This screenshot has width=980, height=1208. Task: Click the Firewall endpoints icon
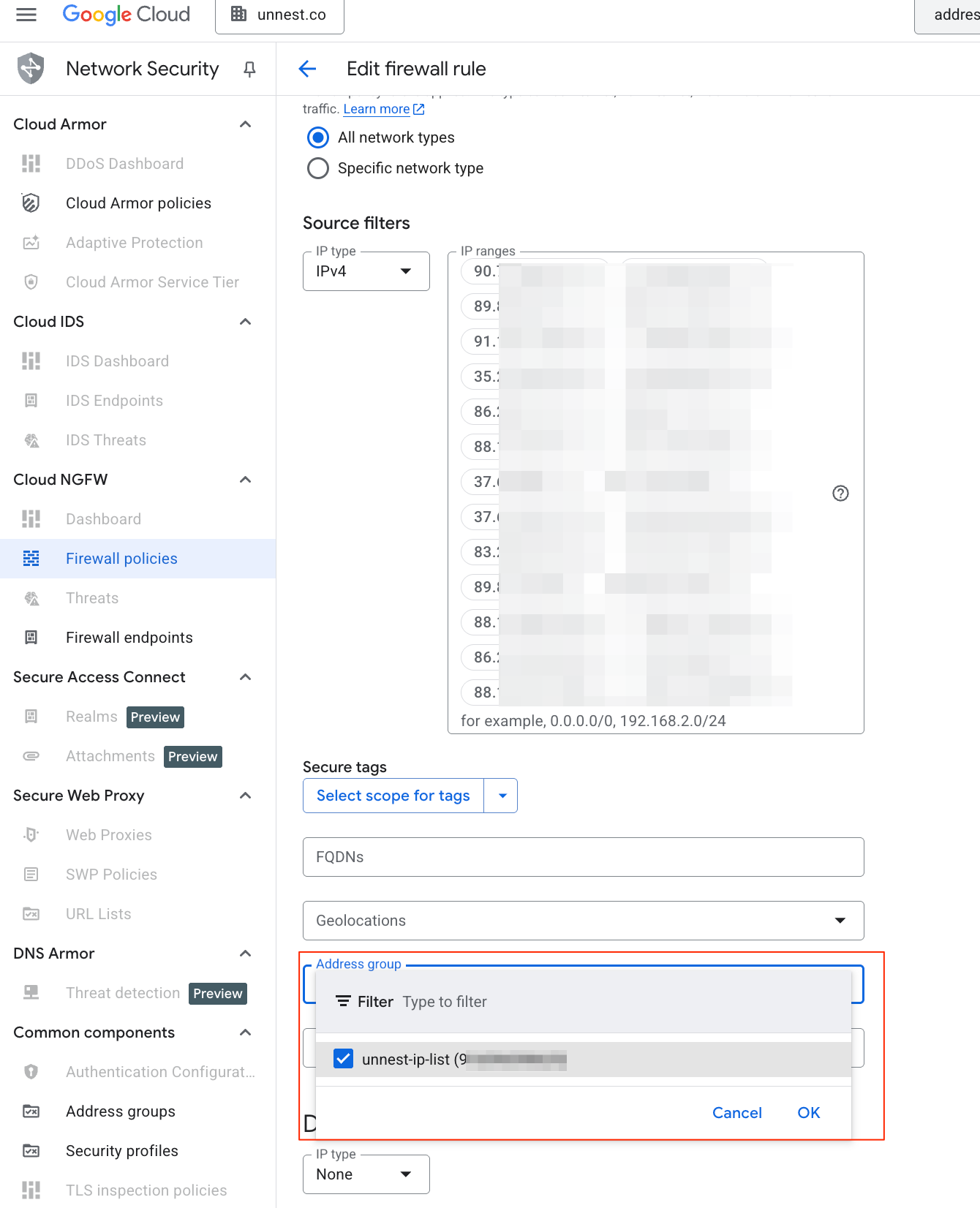[31, 638]
